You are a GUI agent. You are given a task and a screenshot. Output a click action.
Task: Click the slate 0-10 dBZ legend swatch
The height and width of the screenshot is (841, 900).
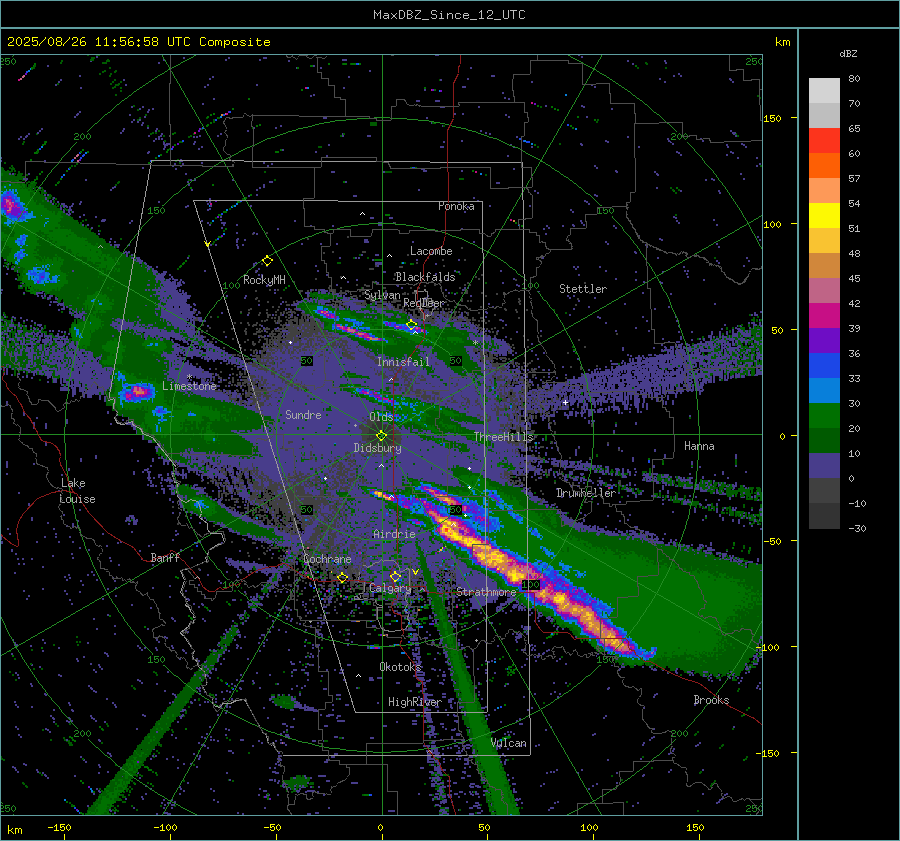tap(824, 466)
